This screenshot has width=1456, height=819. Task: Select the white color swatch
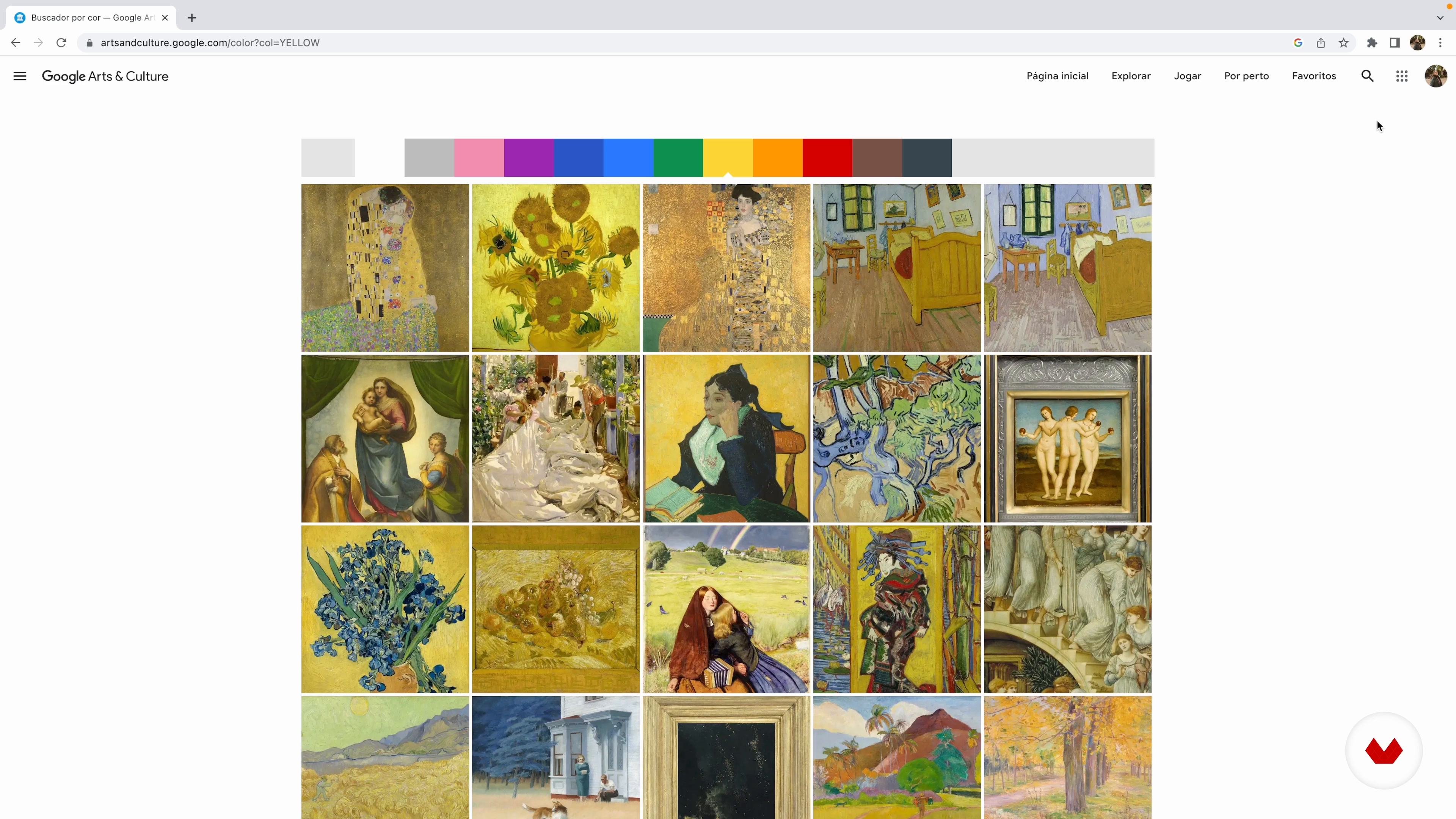(380, 158)
